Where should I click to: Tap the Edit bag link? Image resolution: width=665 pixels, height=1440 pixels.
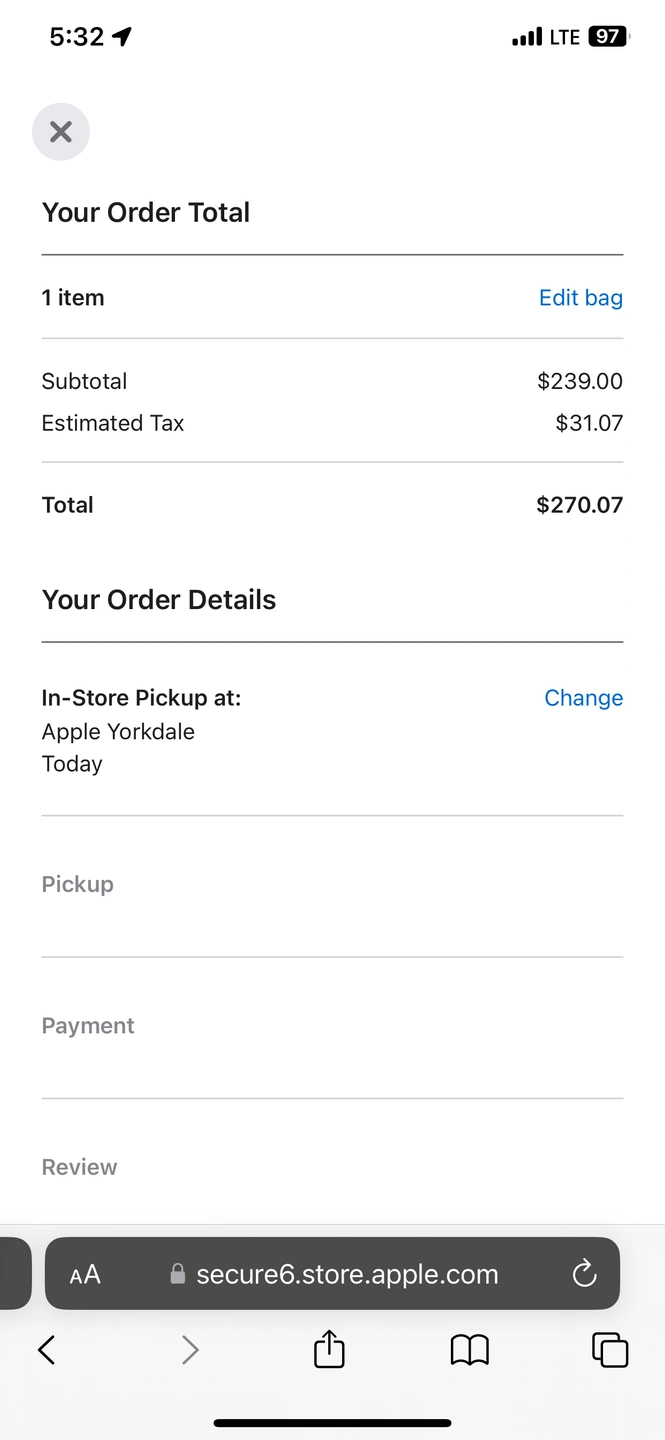(x=580, y=298)
